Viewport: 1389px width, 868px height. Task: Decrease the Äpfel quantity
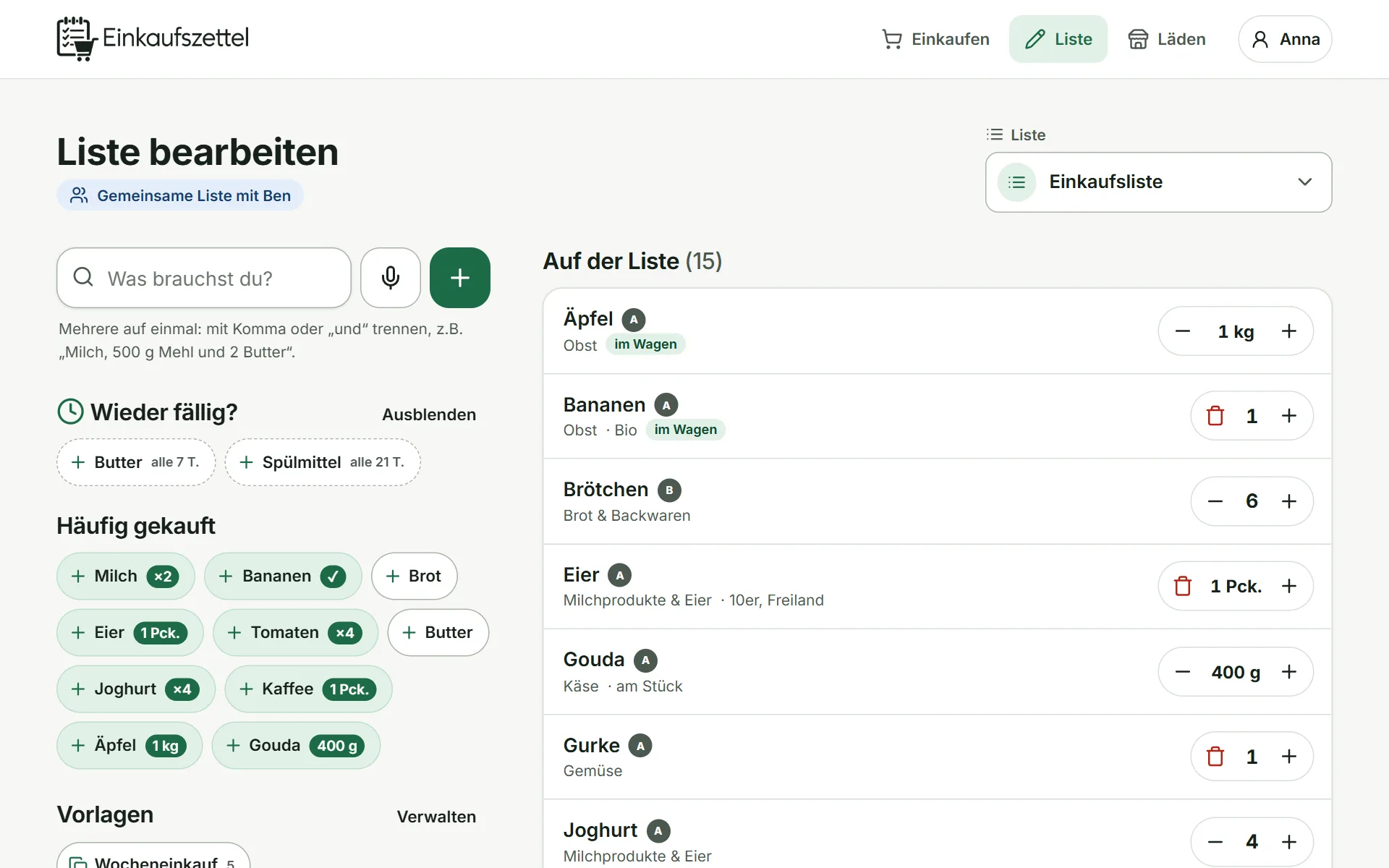(x=1183, y=331)
